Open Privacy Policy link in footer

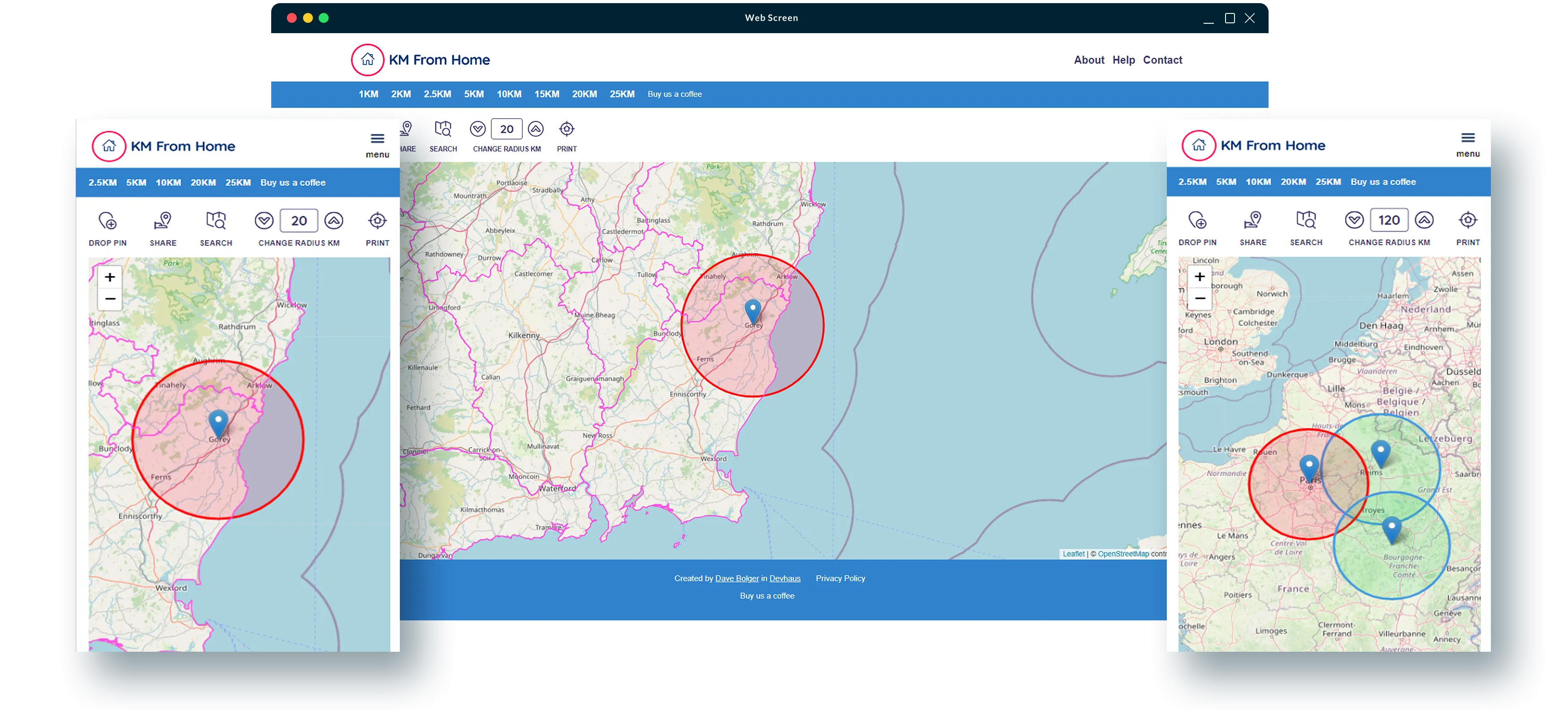840,579
